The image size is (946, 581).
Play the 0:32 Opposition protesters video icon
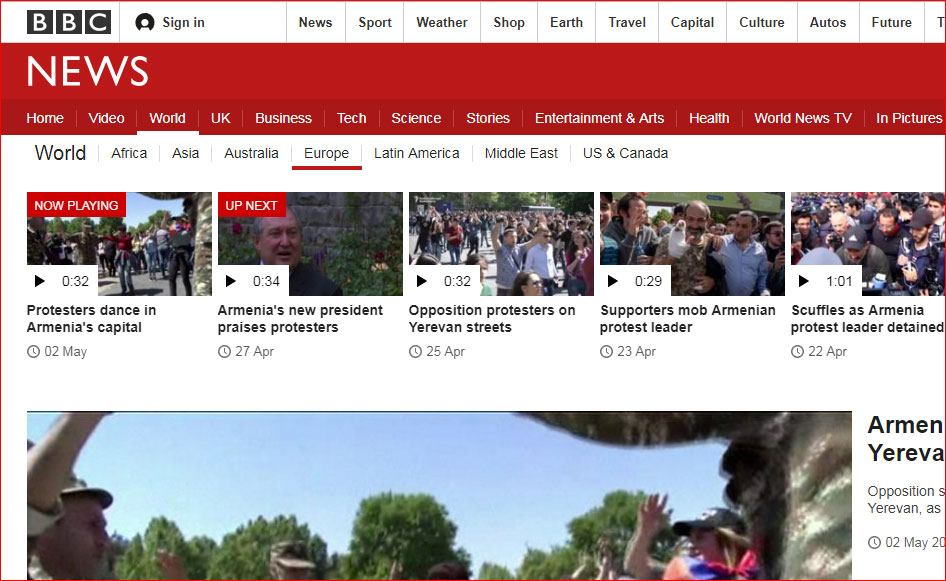(422, 281)
